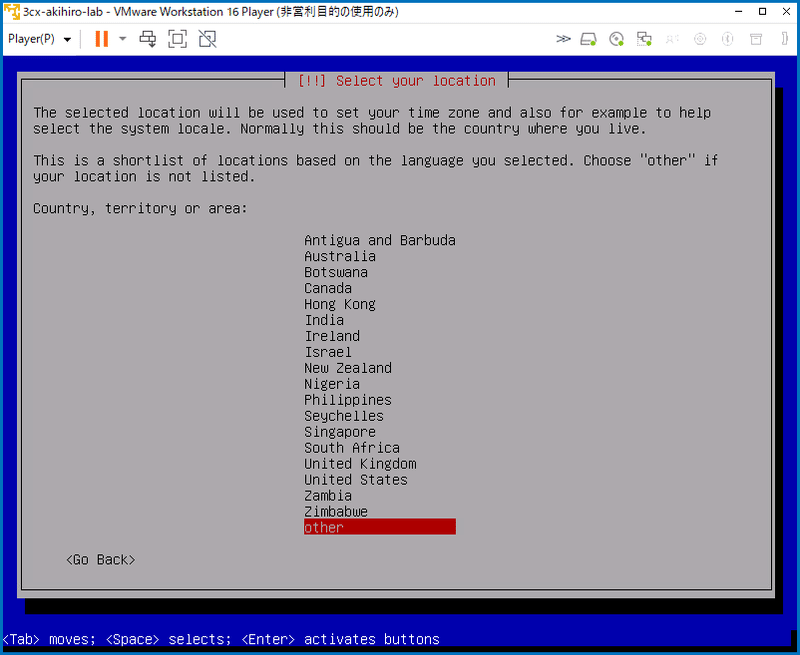Select Seychelles in the list
This screenshot has width=800, height=655.
[380, 416]
